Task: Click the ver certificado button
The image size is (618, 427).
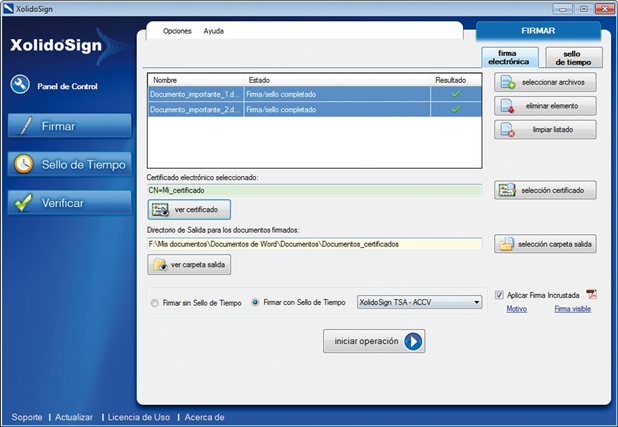Action: 189,210
